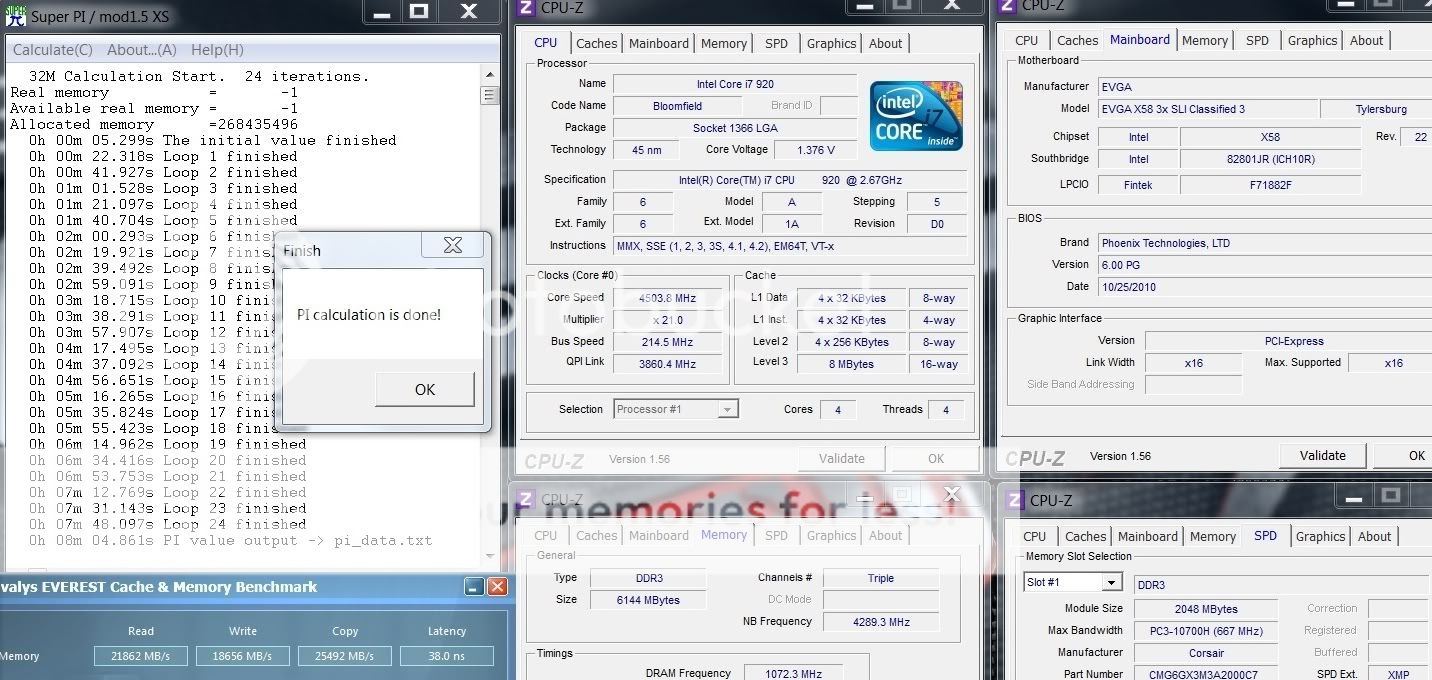Switch to Graphics tab in the SPD window
The height and width of the screenshot is (680, 1432).
(x=1320, y=536)
